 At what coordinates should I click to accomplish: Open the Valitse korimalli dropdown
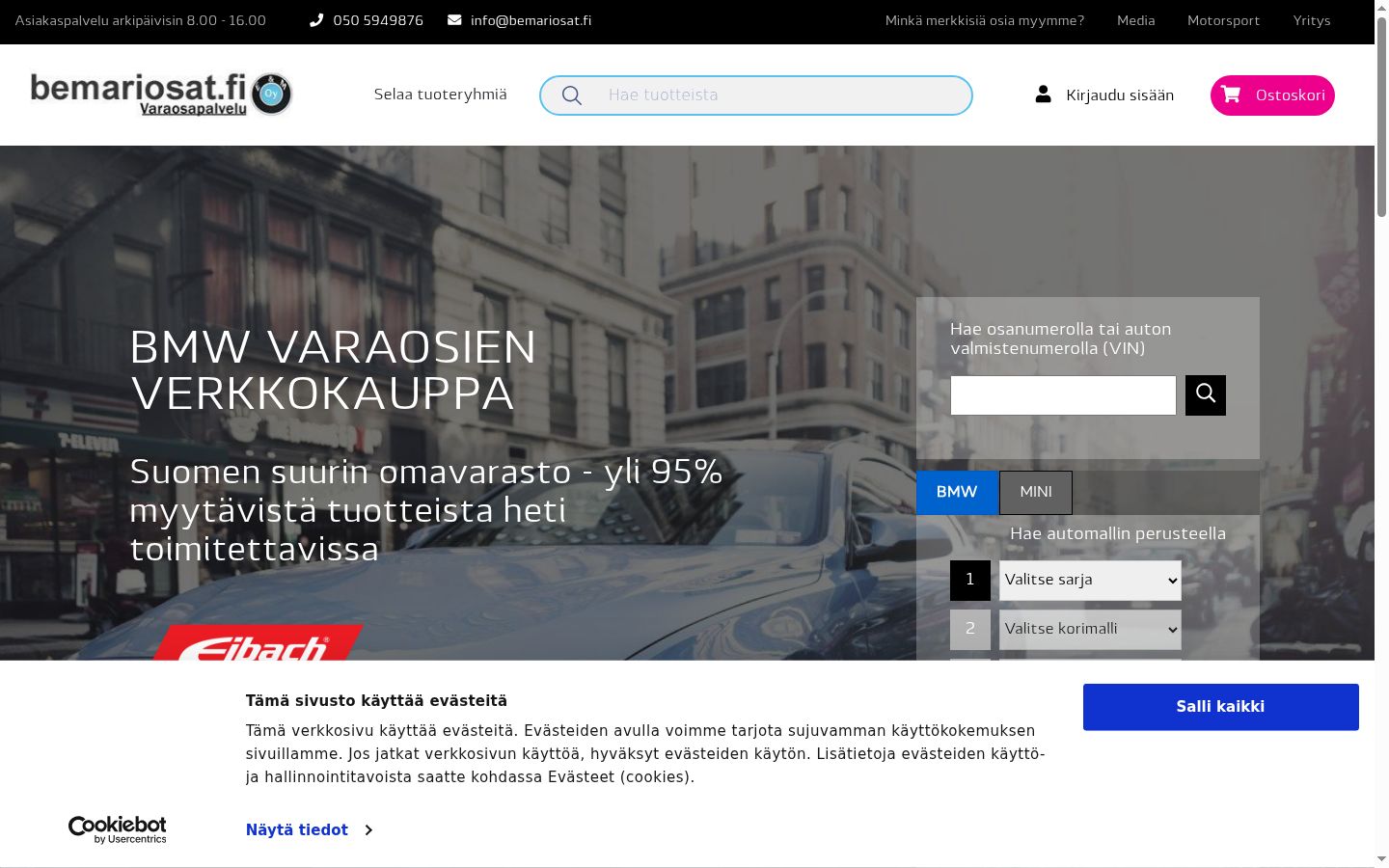(x=1090, y=630)
